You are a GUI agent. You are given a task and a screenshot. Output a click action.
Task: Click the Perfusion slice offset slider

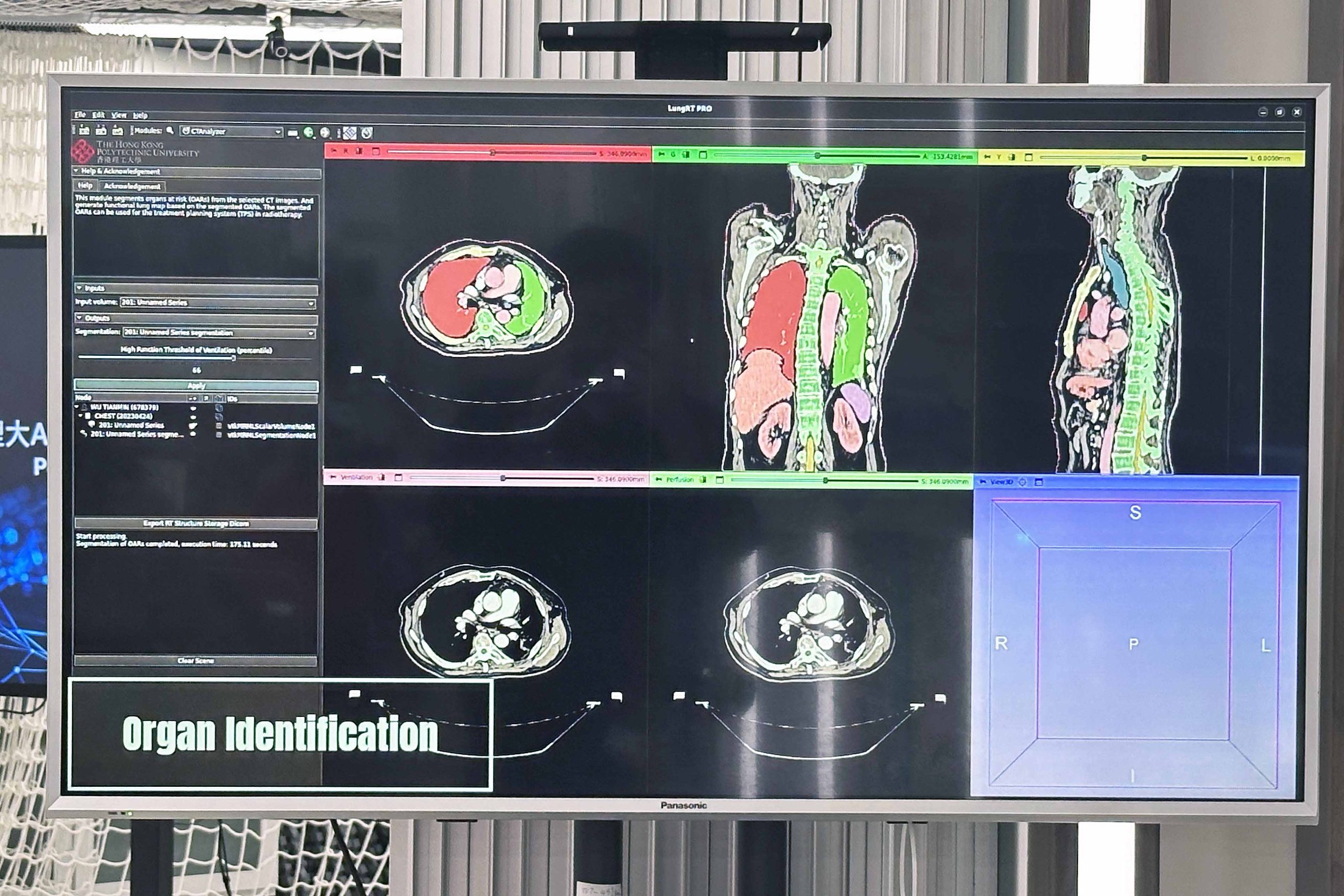tap(825, 481)
